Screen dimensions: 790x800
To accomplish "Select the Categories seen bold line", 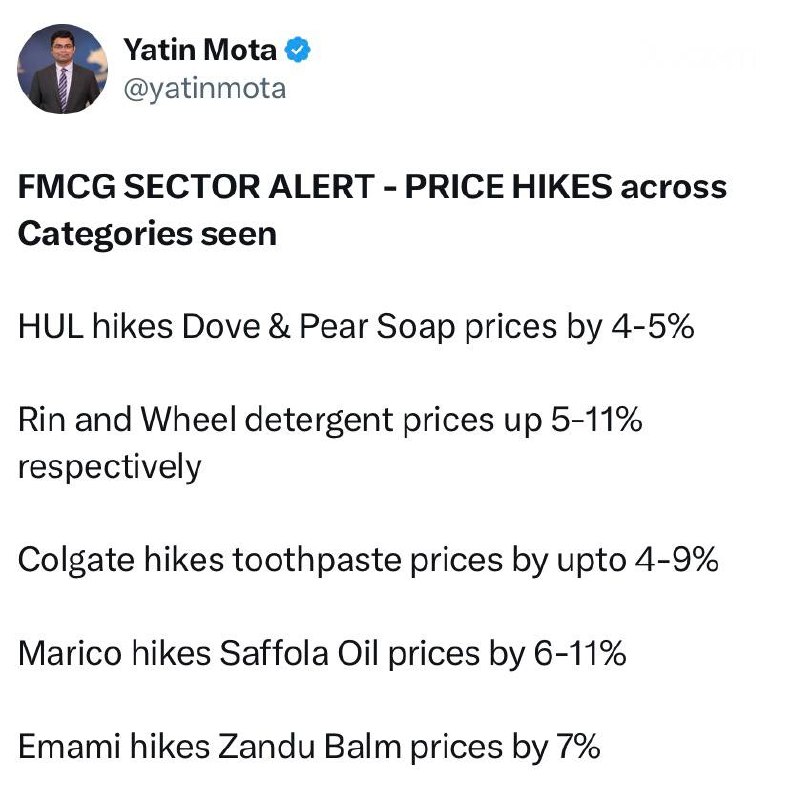I will tap(147, 234).
